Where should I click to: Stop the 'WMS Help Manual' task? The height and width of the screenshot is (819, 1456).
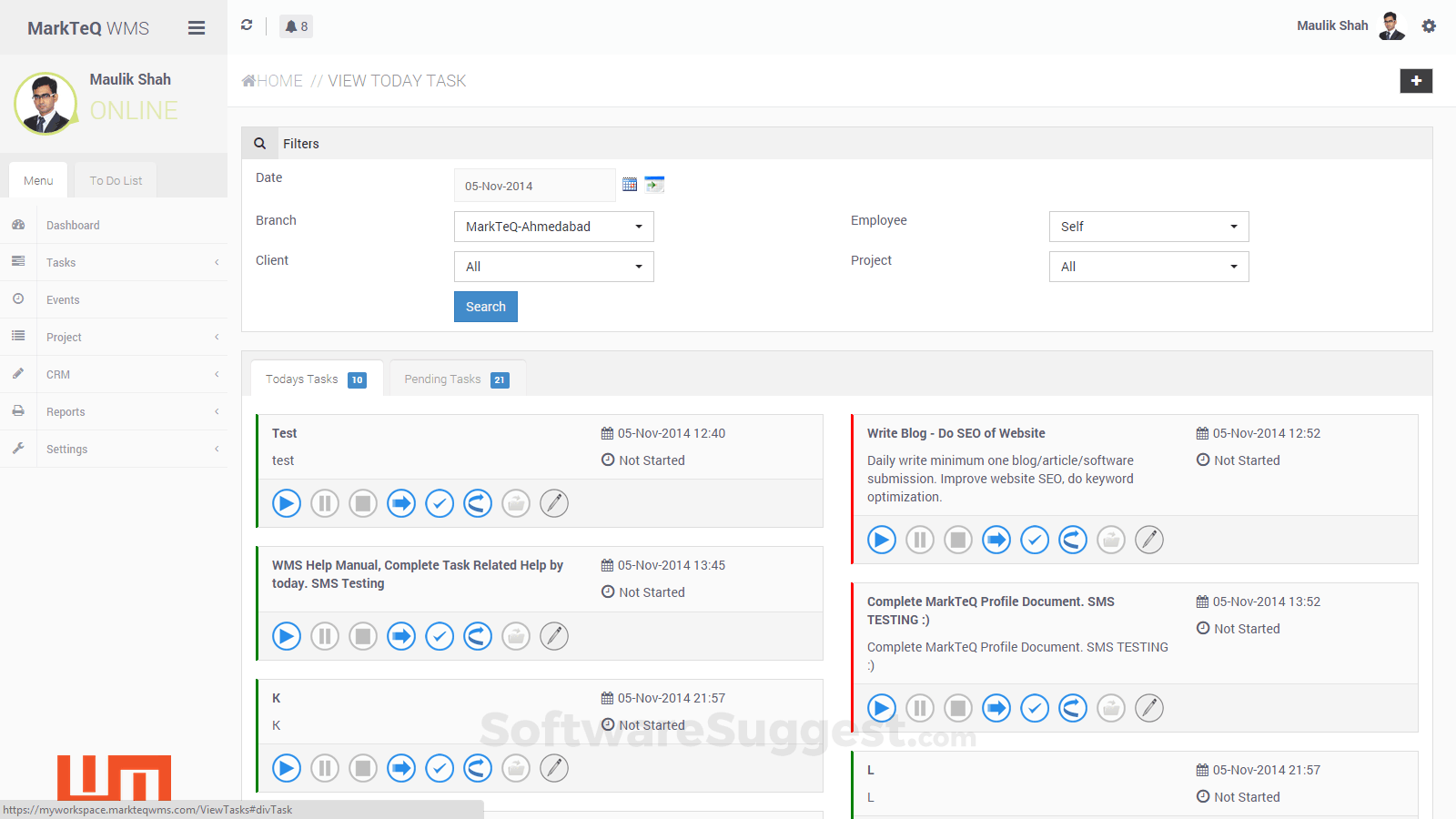pyautogui.click(x=363, y=636)
